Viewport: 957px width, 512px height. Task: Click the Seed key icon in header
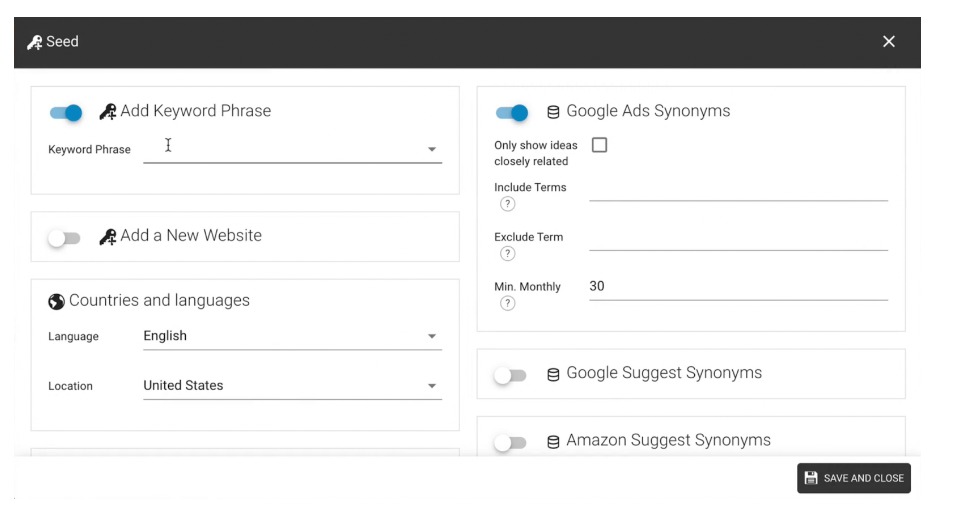point(34,42)
